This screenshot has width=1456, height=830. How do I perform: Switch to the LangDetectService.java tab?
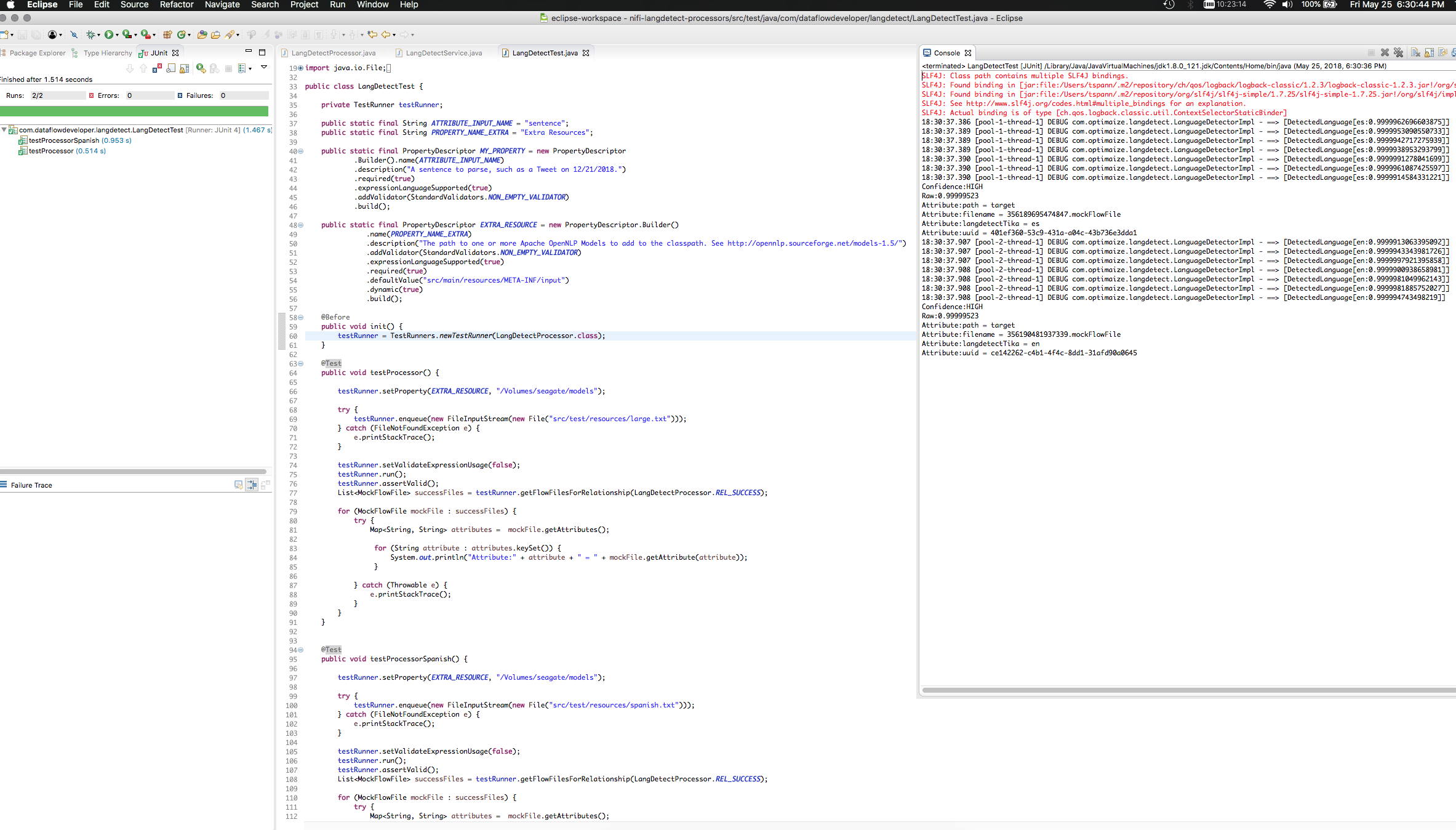442,53
